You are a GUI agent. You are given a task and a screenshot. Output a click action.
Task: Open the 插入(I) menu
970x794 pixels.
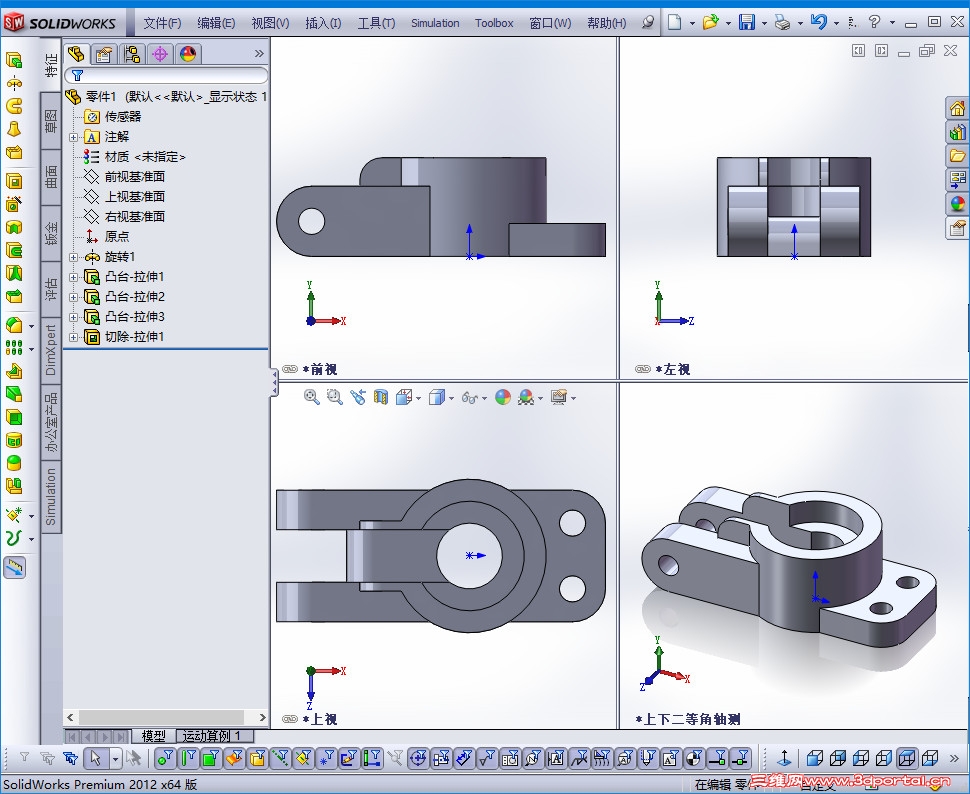coord(323,23)
